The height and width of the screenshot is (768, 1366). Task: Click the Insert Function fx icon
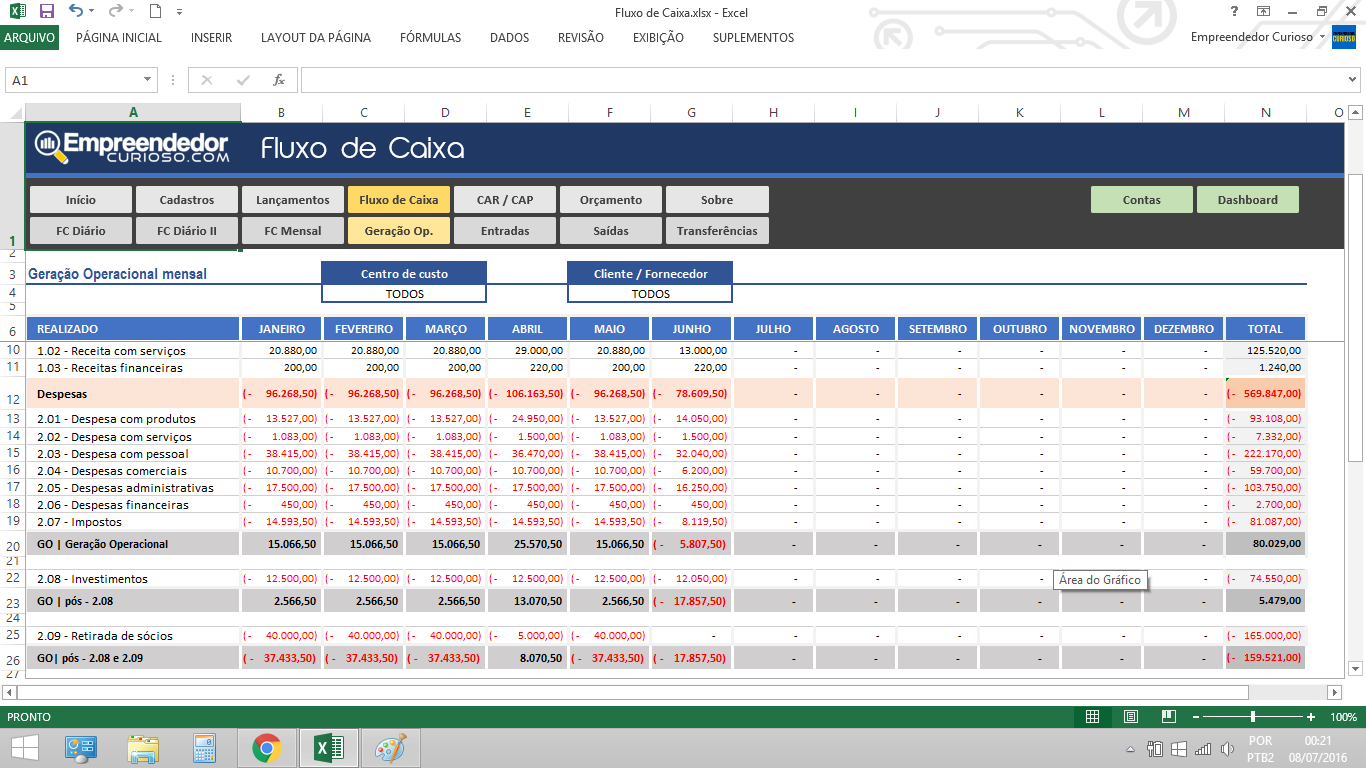[279, 80]
